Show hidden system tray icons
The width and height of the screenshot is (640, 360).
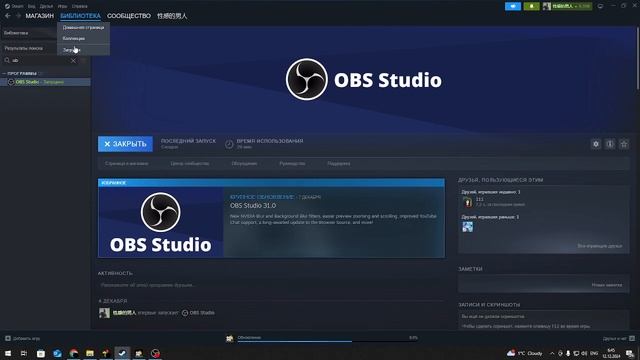point(552,353)
